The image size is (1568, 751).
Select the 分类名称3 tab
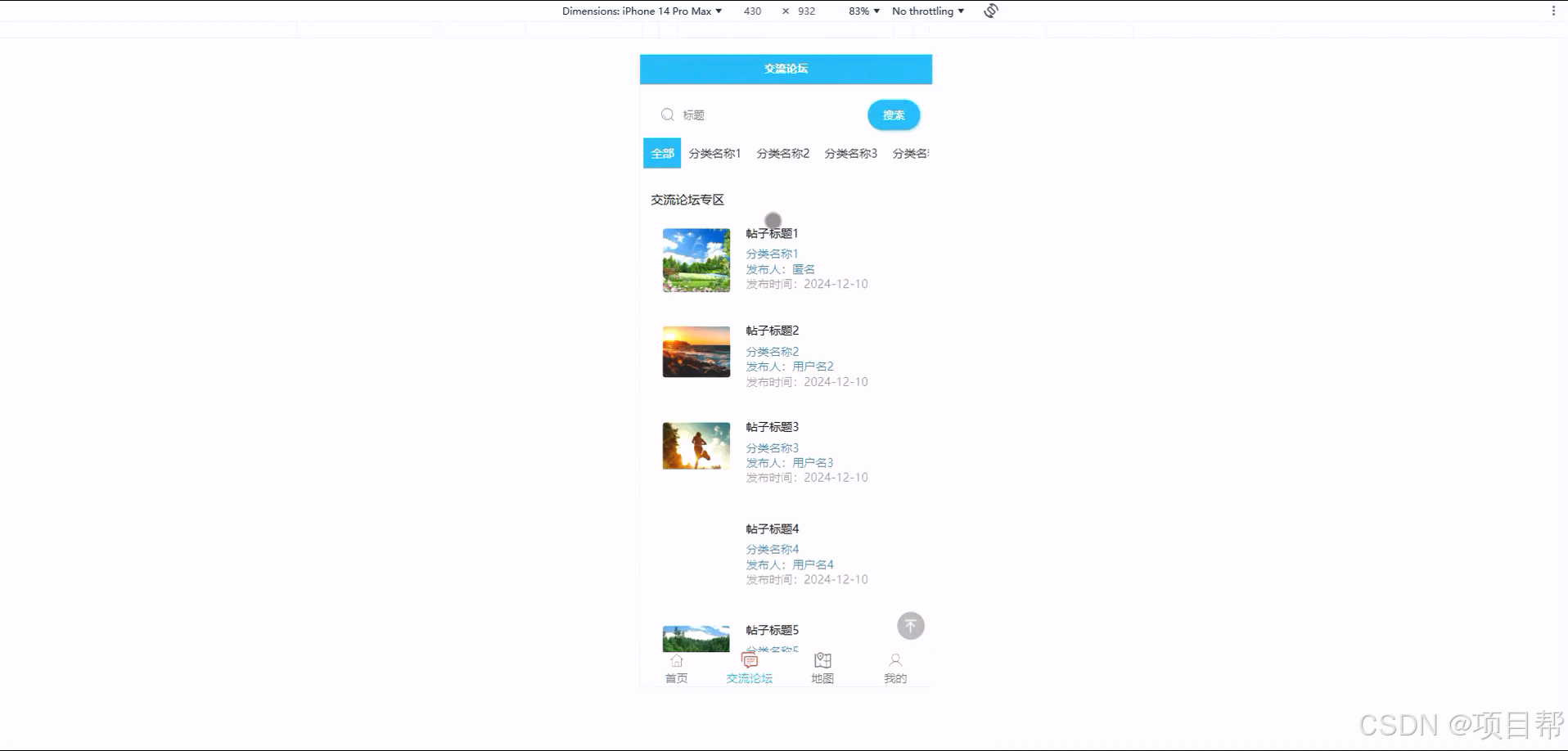click(x=849, y=153)
